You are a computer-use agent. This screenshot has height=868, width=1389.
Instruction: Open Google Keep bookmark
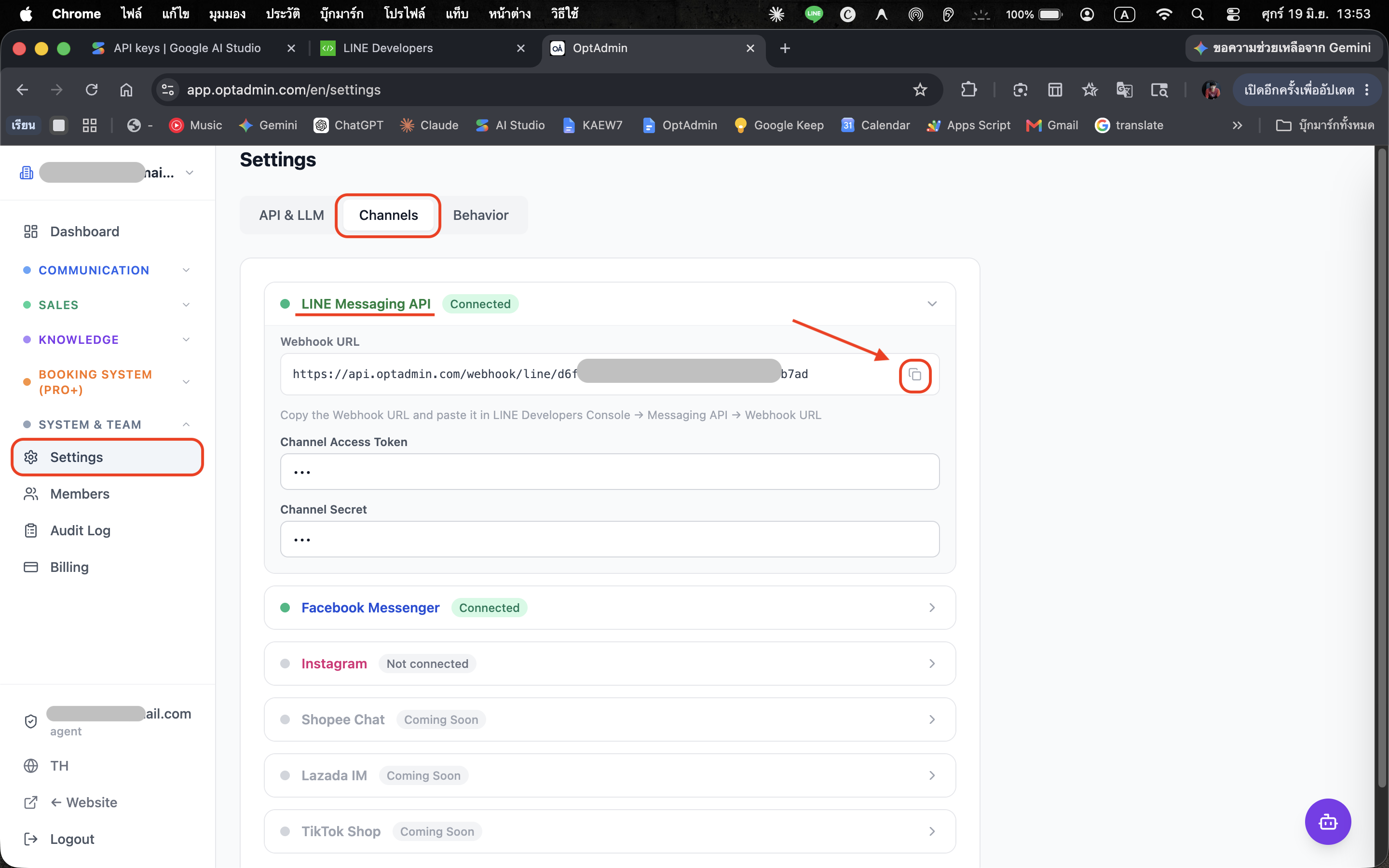[x=779, y=125]
